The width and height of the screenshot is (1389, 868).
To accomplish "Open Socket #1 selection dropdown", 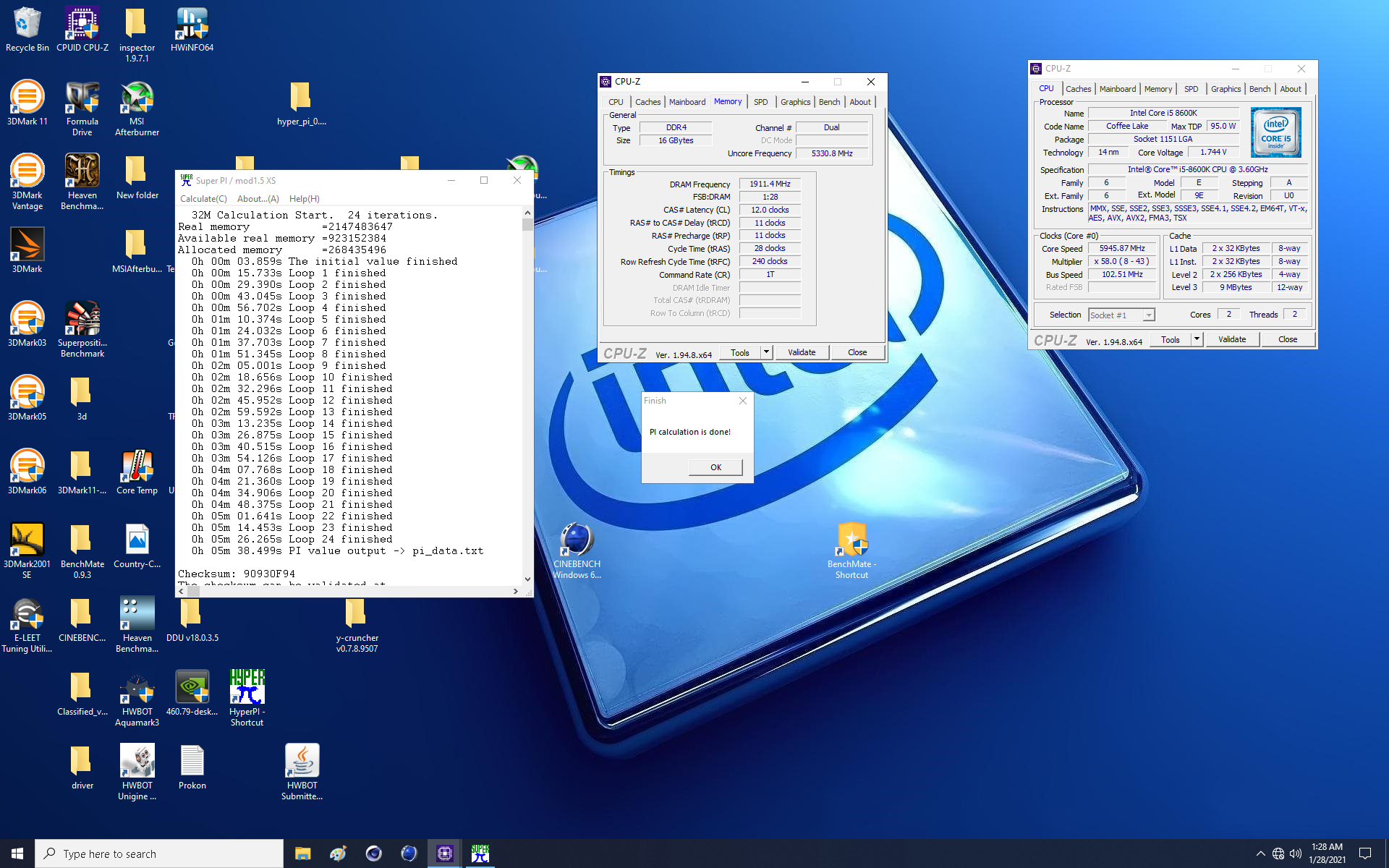I will click(x=1121, y=315).
